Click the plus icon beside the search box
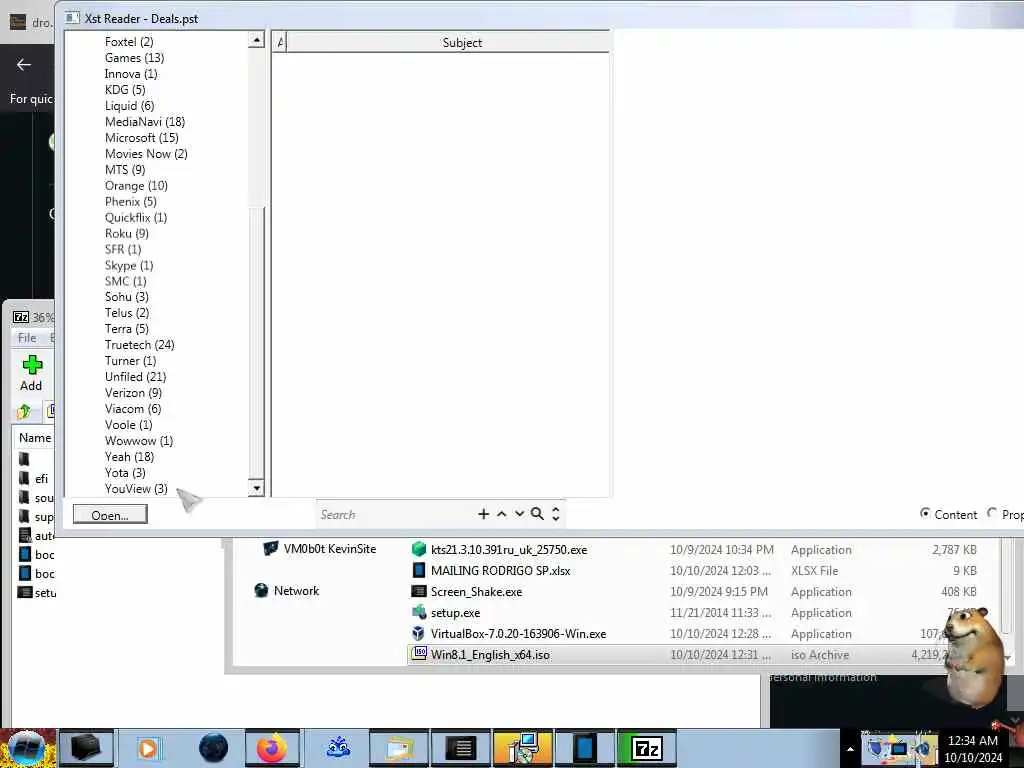This screenshot has width=1024, height=768. 483,514
